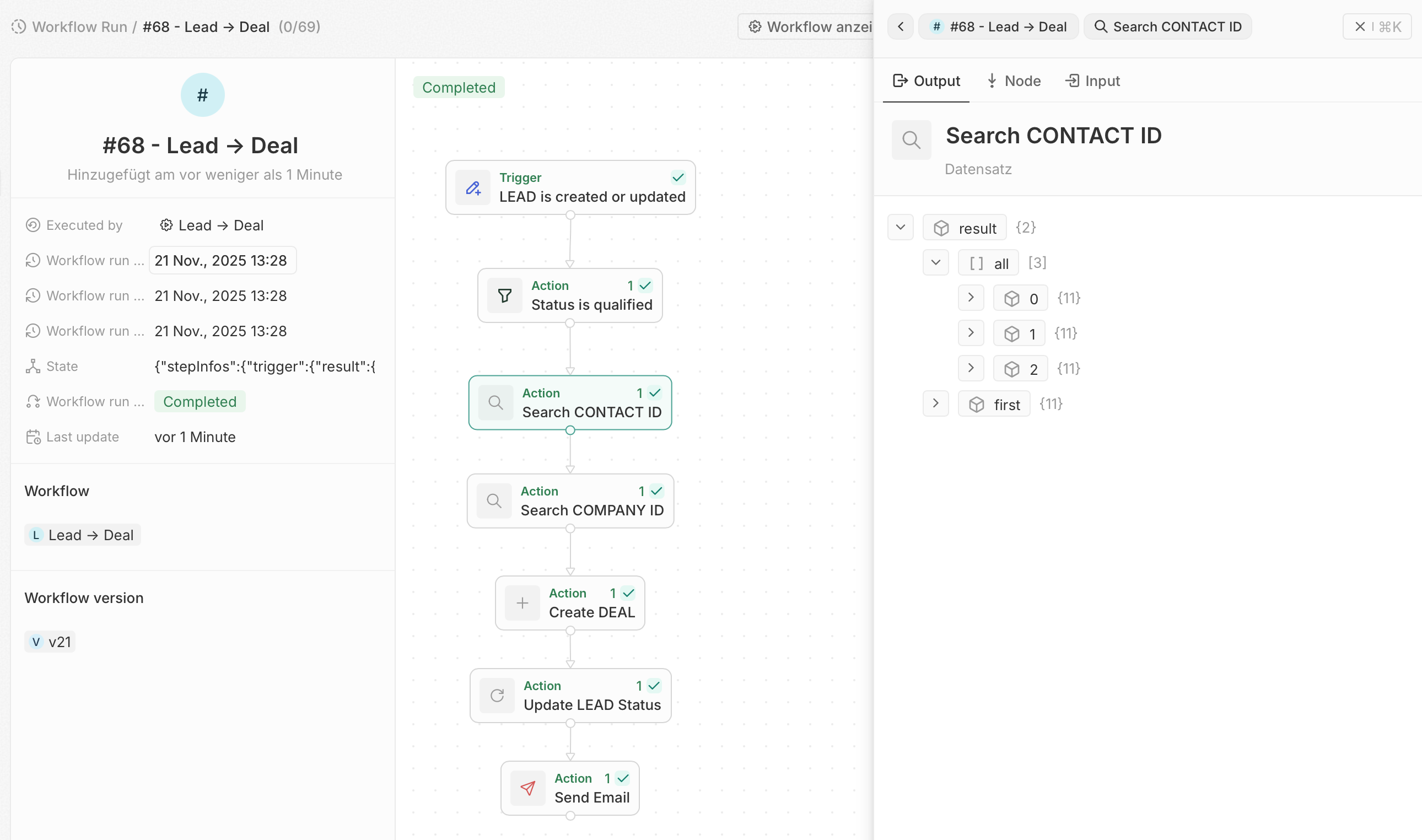Click the first workflow run date field

(222, 260)
